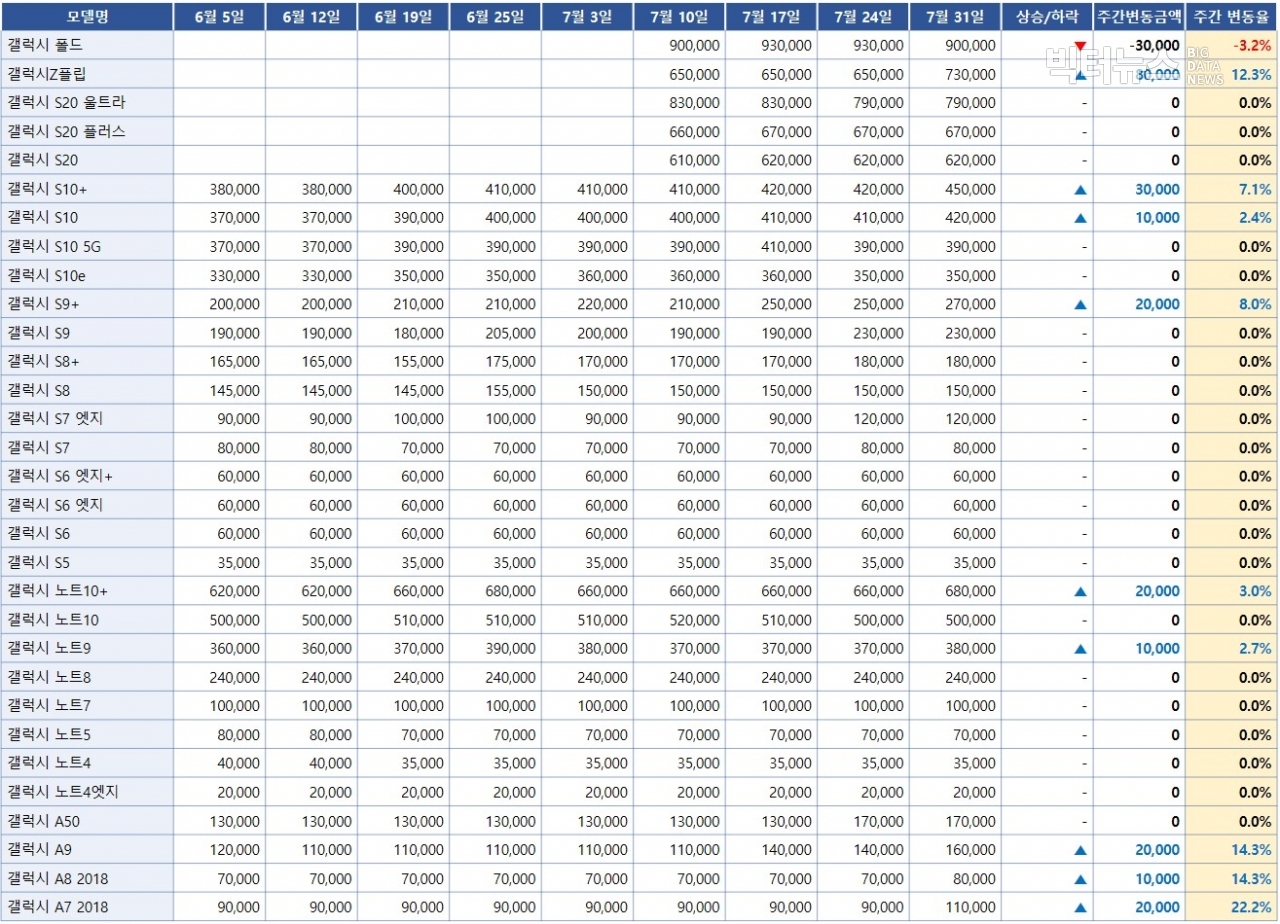Click the blue up arrow in 갤럭시 A8 2018 row

tap(1080, 879)
